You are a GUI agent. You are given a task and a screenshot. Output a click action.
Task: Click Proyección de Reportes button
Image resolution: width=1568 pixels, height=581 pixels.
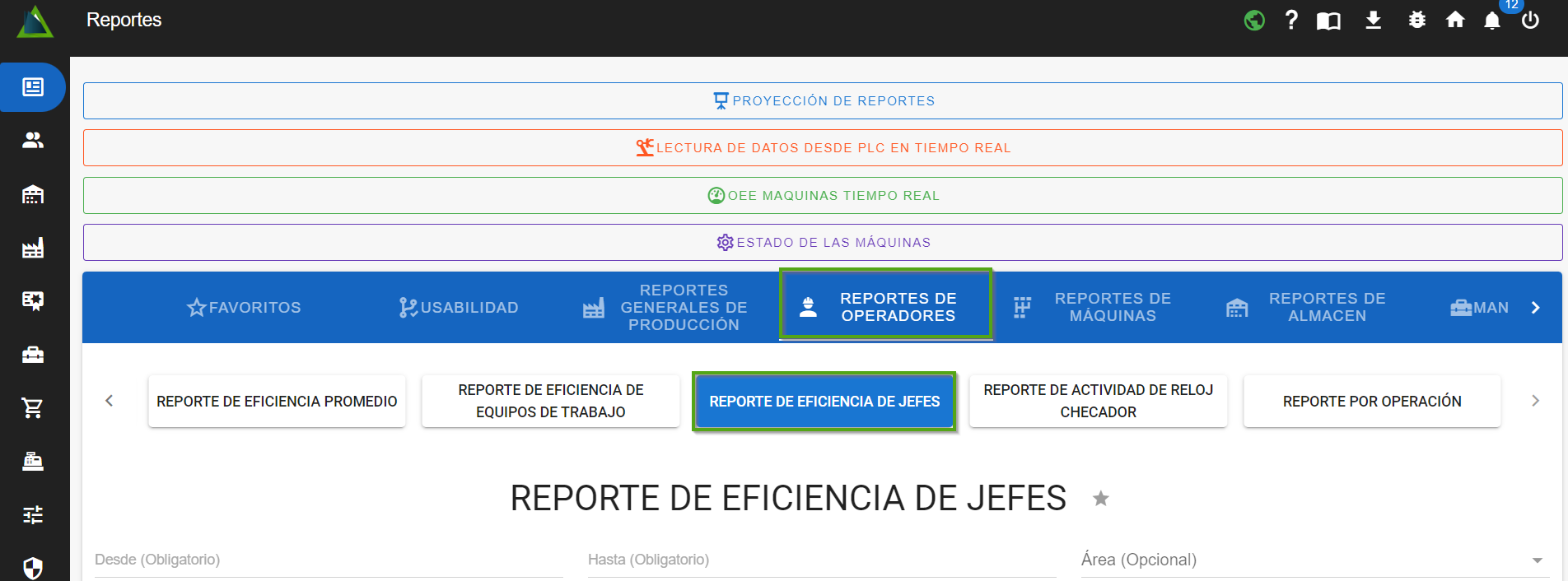click(x=823, y=100)
